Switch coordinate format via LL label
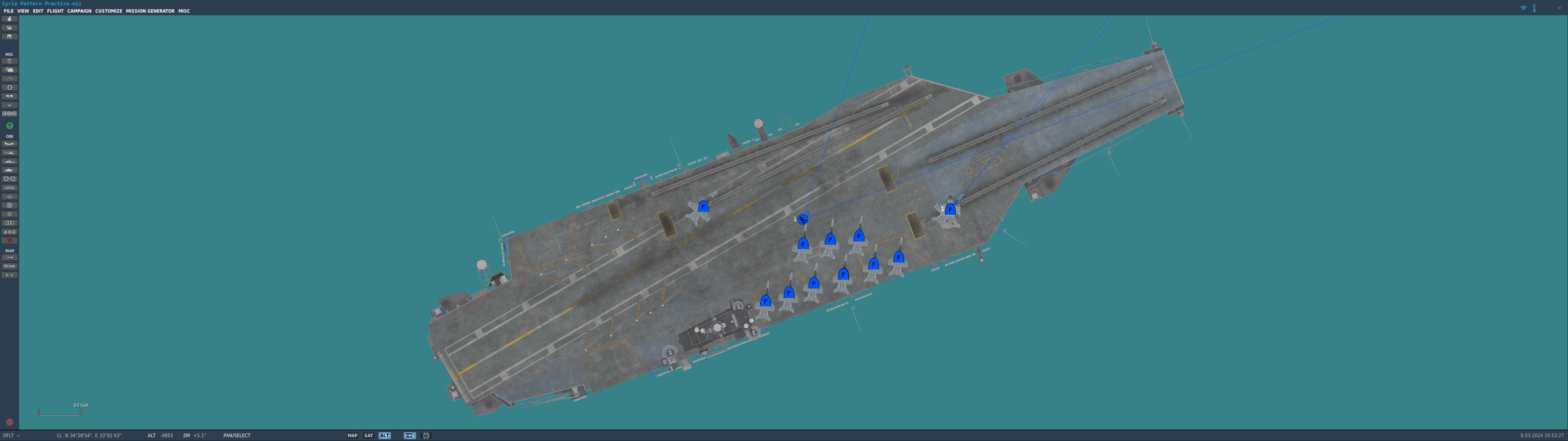This screenshot has width=1568, height=441. click(x=60, y=435)
